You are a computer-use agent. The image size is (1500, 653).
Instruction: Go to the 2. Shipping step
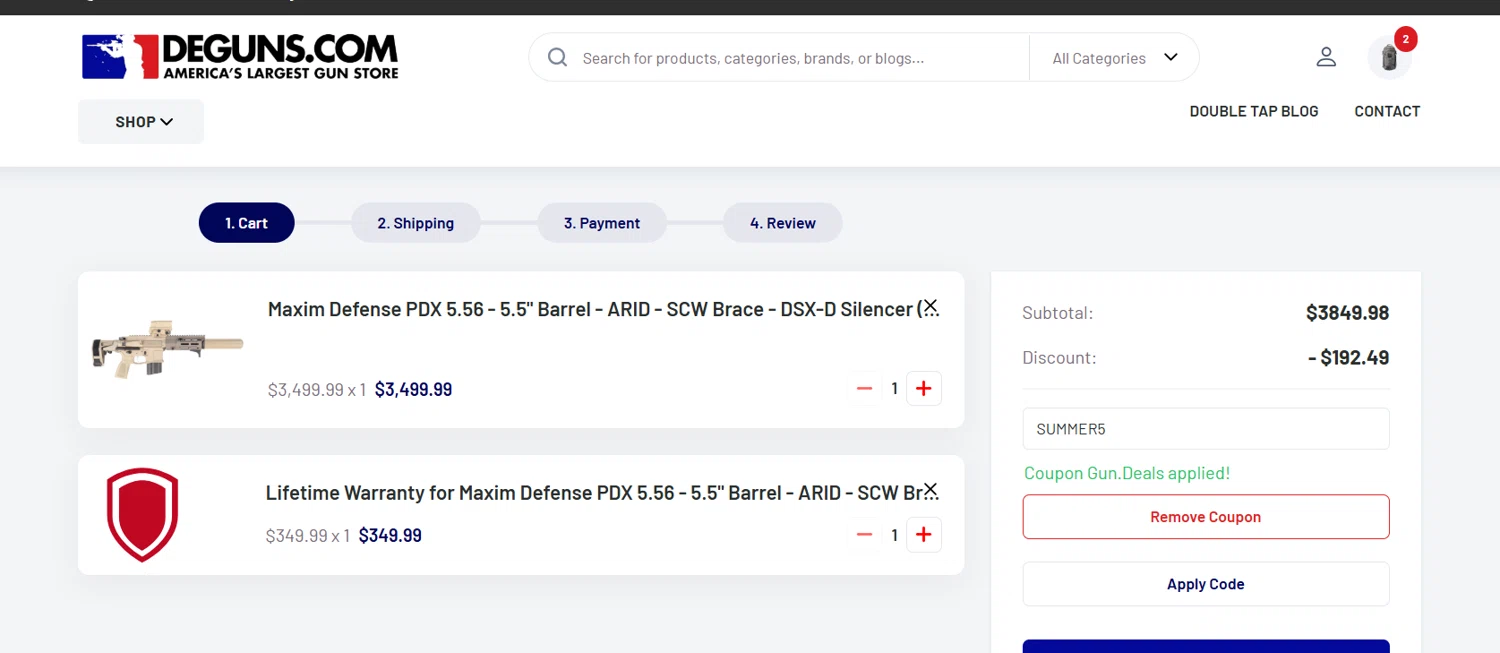pyautogui.click(x=416, y=223)
